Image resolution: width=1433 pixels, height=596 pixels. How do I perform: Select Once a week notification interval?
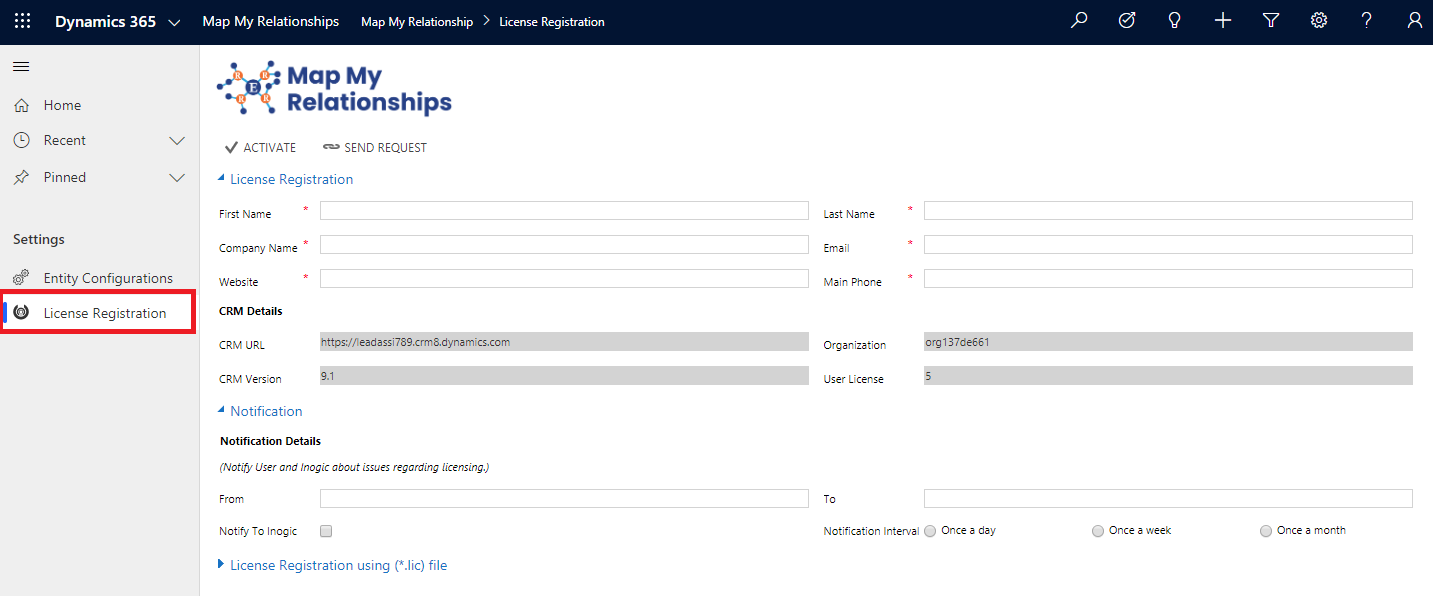pyautogui.click(x=1098, y=531)
